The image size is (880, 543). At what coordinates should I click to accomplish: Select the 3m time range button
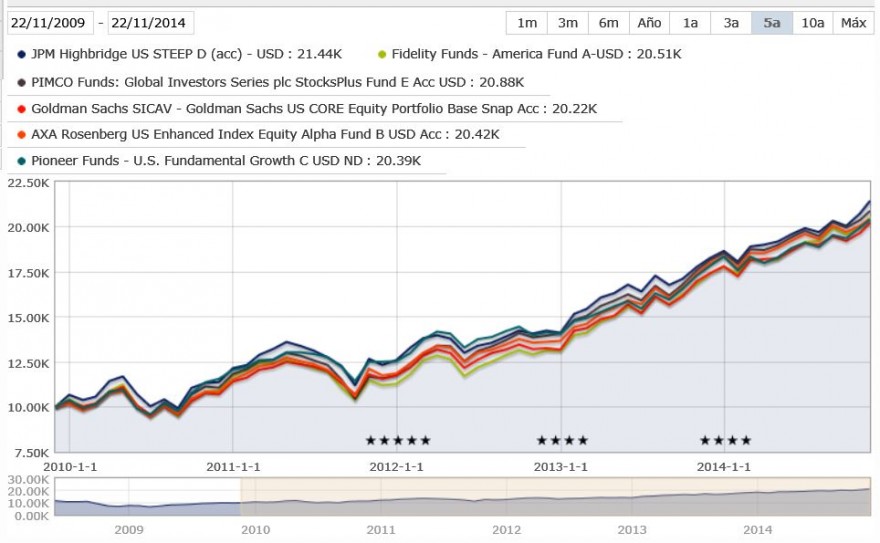[x=567, y=23]
